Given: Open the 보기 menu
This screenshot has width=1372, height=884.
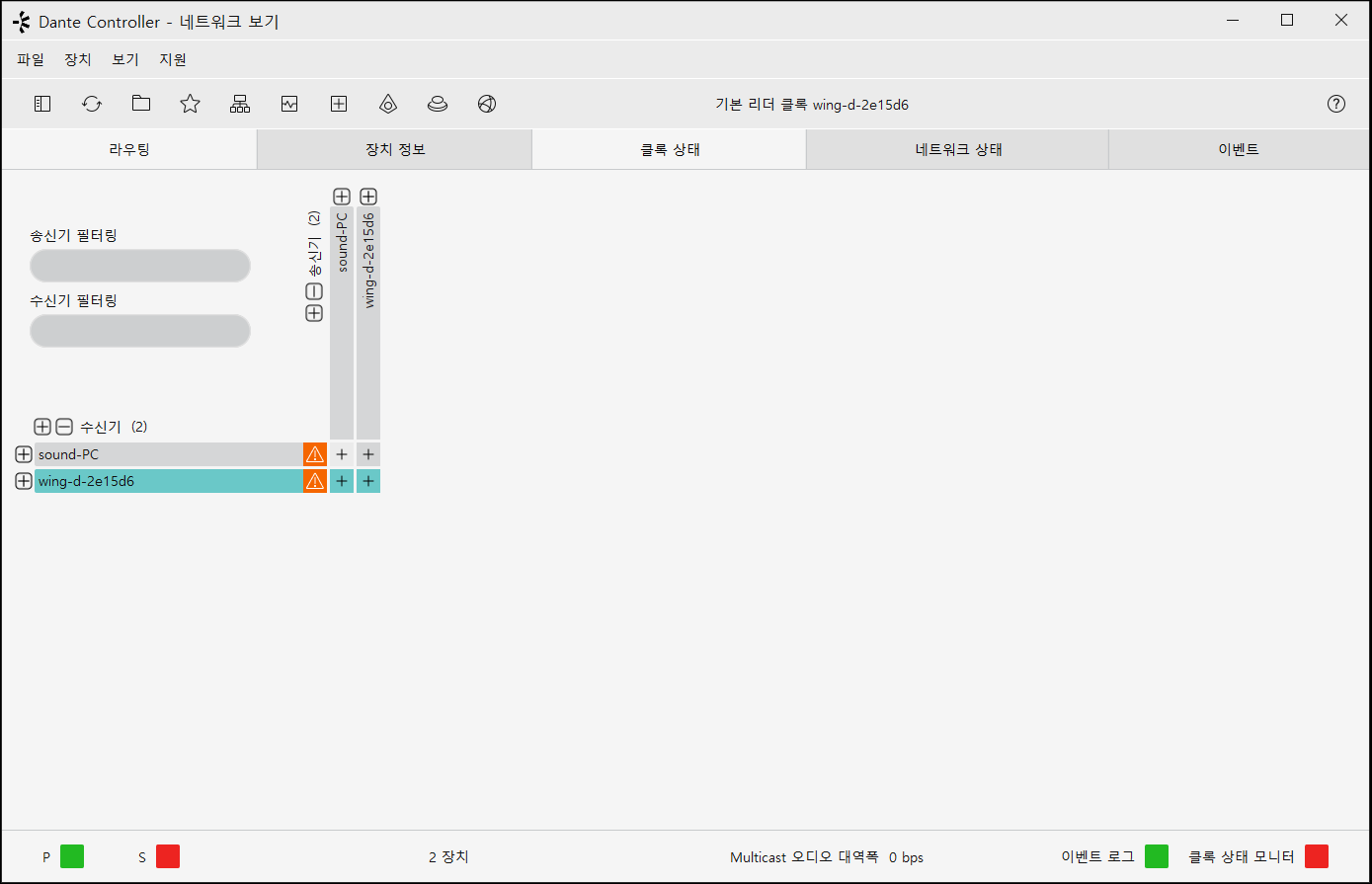Looking at the screenshot, I should (125, 59).
